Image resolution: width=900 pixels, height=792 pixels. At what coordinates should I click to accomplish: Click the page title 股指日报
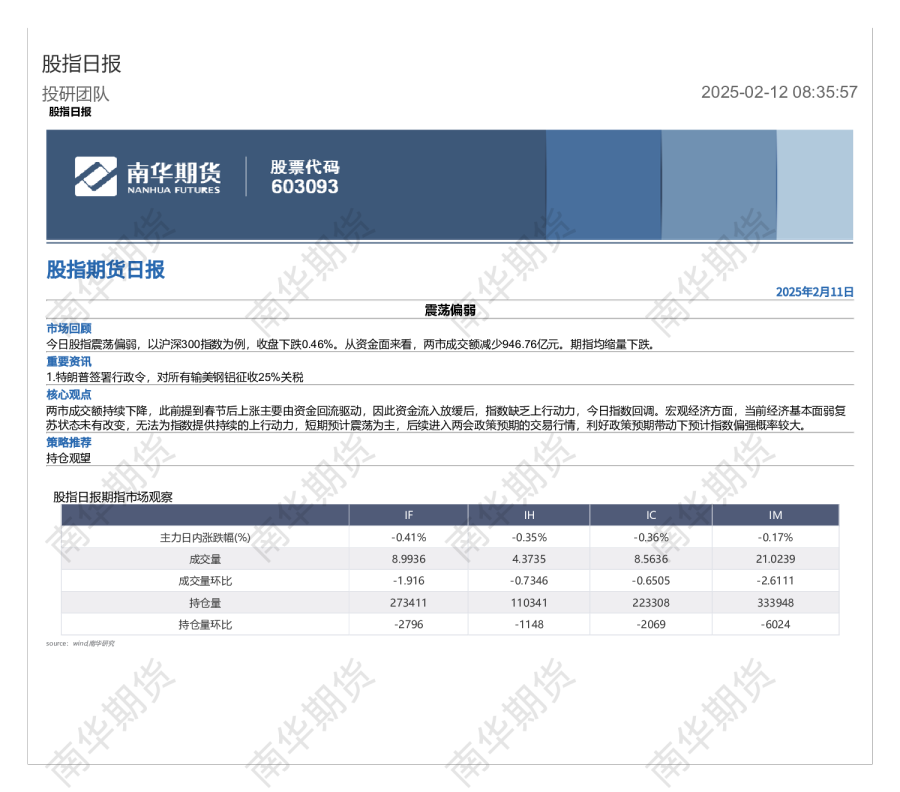click(x=82, y=64)
